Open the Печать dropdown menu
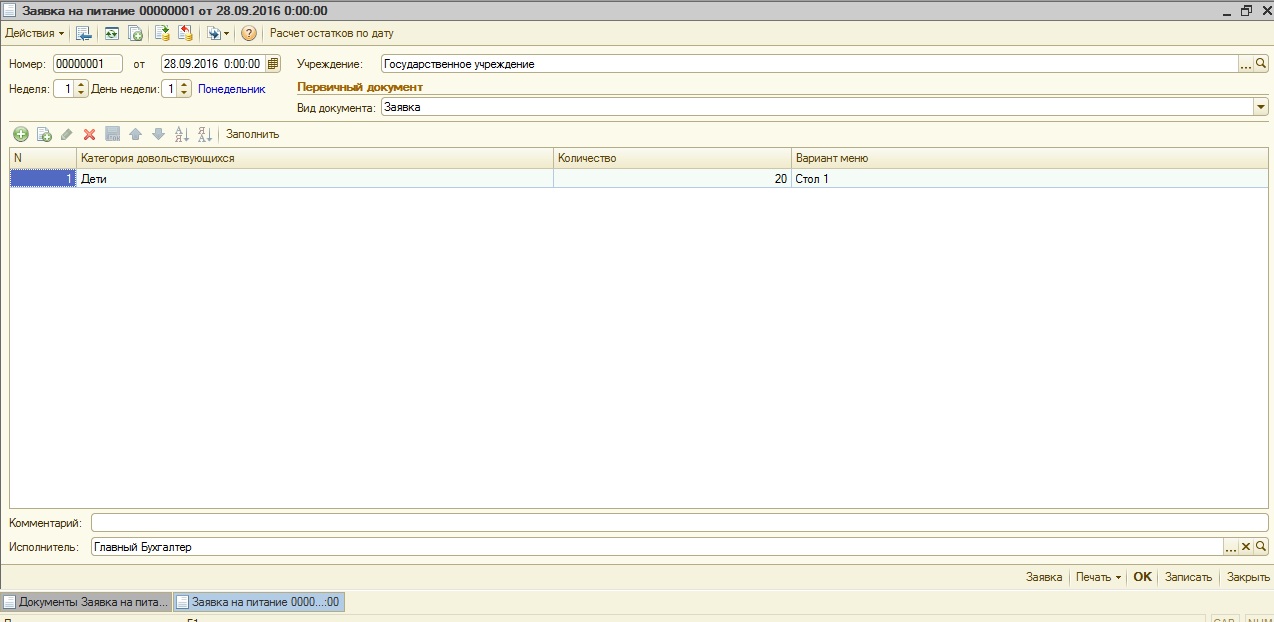Image resolution: width=1274 pixels, height=622 pixels. pos(1098,577)
